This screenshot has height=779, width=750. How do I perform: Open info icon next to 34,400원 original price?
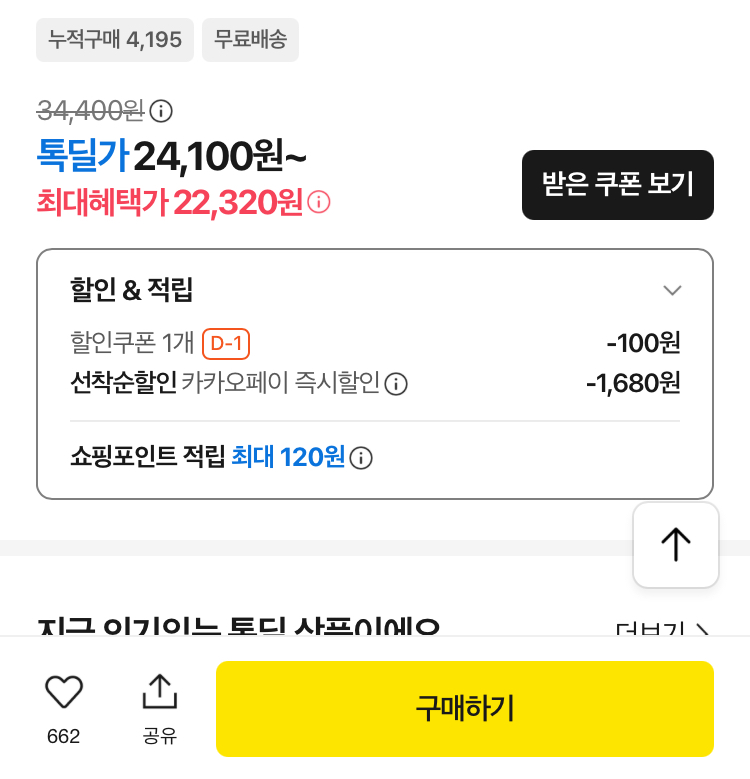pos(161,111)
